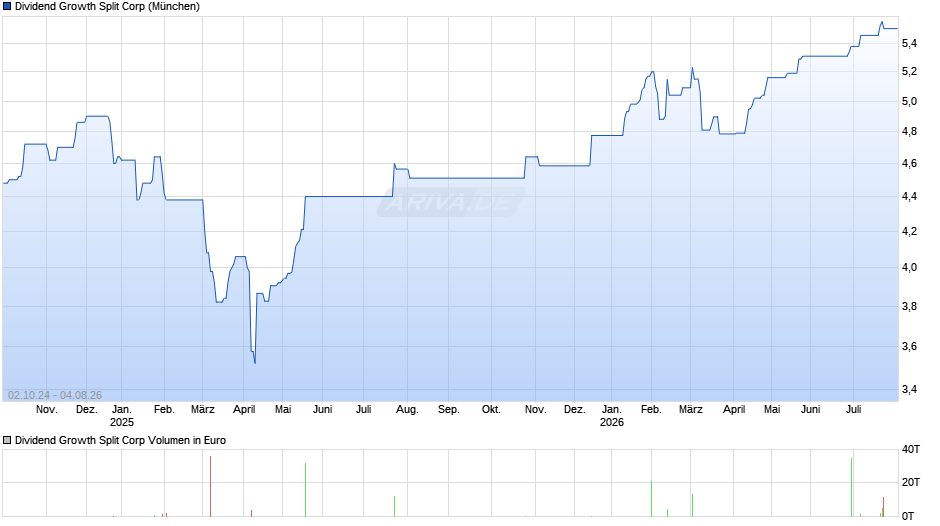940x526 pixels.
Task: Click the 'Aug.' month label on axis
Action: pyautogui.click(x=407, y=410)
